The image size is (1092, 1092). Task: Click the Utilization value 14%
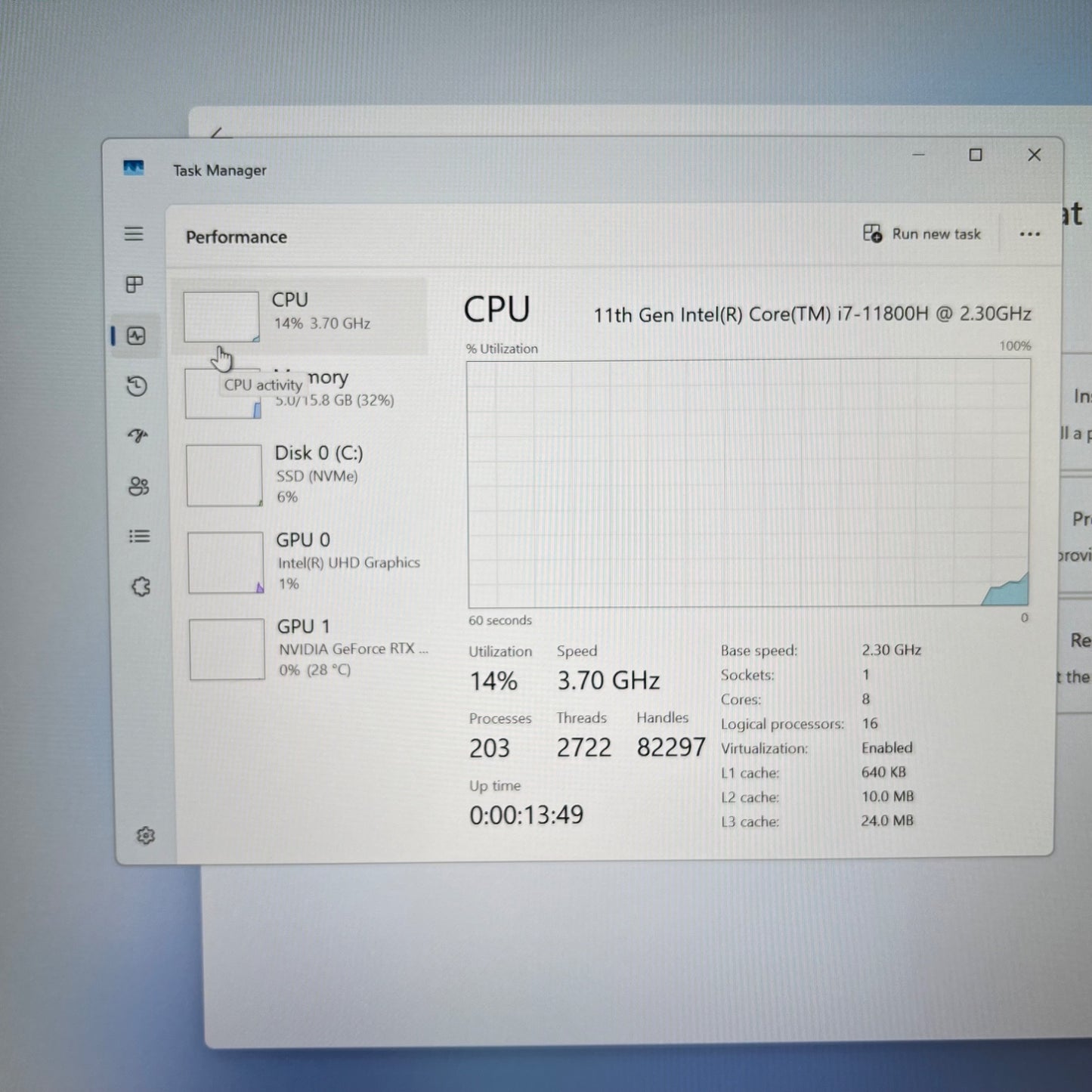pos(493,682)
